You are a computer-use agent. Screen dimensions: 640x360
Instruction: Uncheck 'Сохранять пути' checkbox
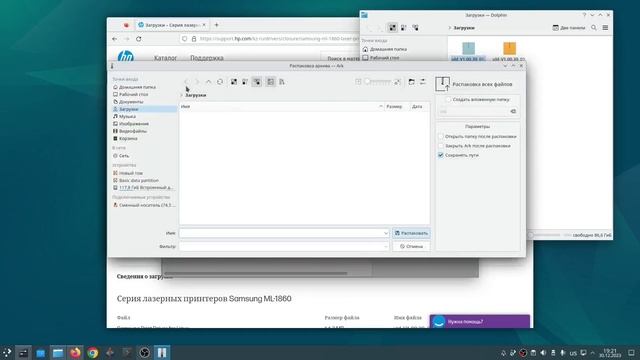441,155
